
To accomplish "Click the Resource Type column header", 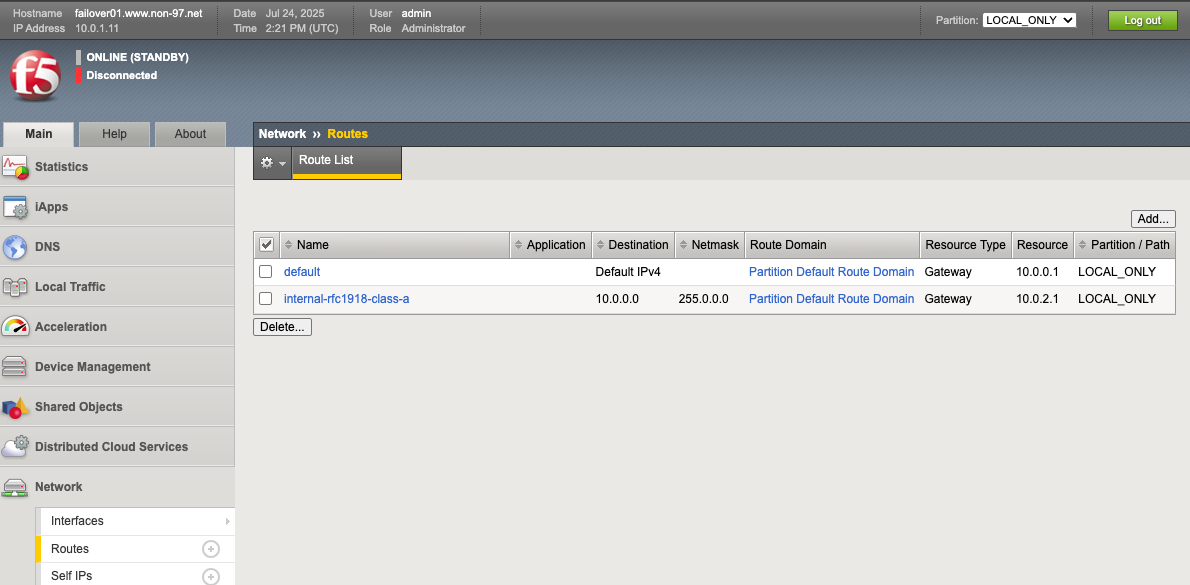I will (965, 245).
